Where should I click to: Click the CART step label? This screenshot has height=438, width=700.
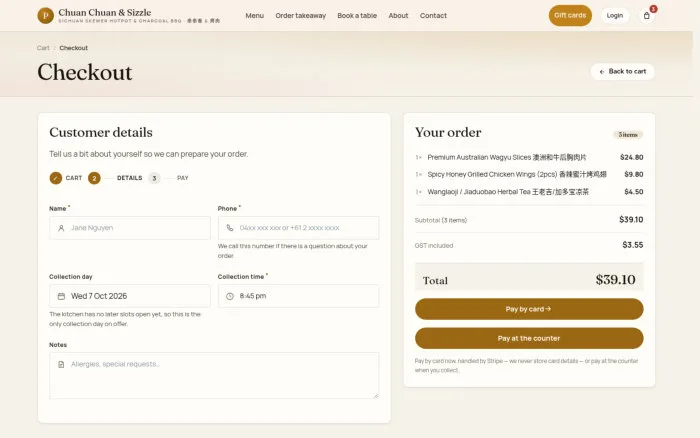coord(74,178)
